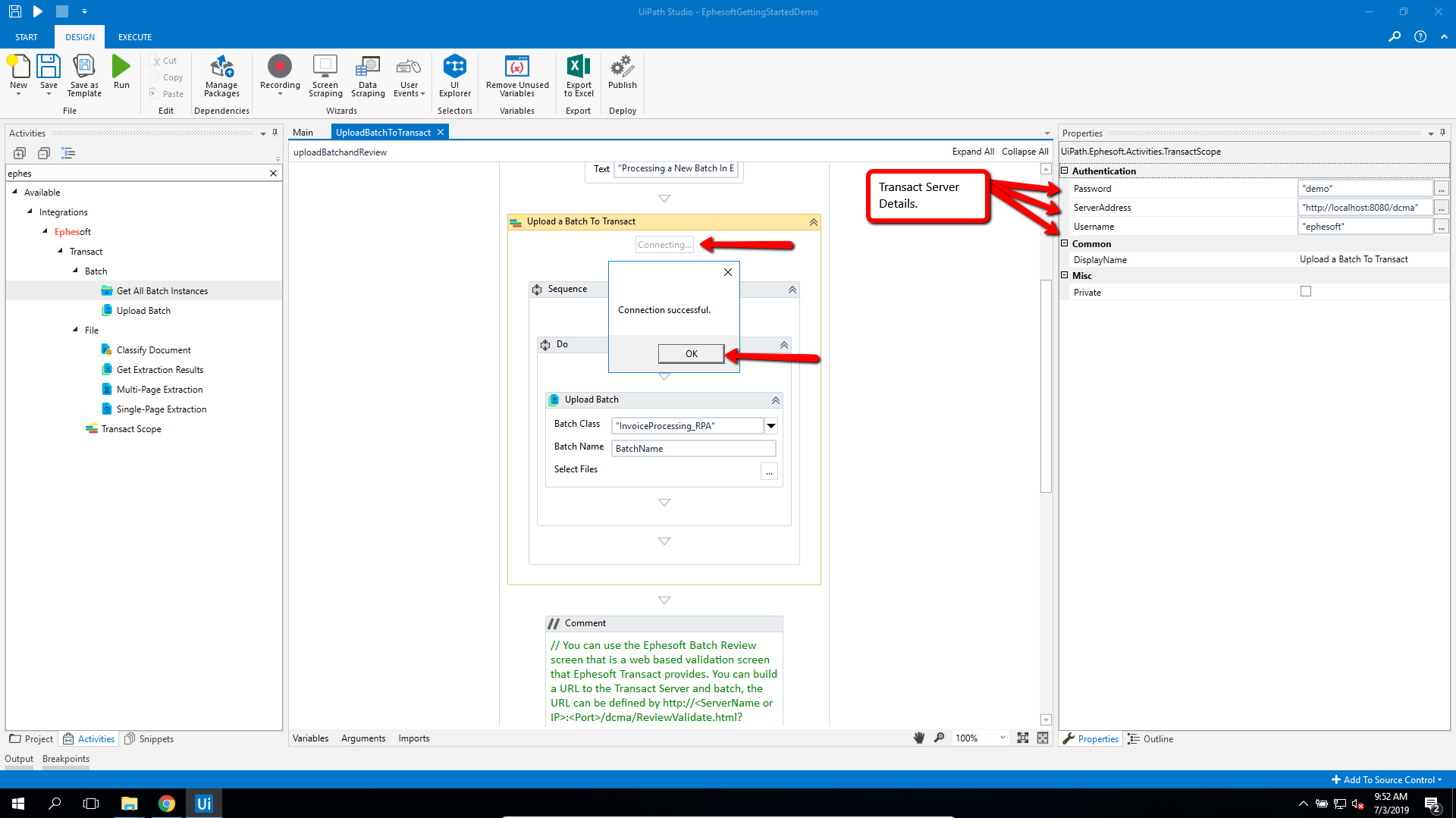1456x818 pixels.
Task: Collapse the File tree node
Action: pyautogui.click(x=75, y=330)
